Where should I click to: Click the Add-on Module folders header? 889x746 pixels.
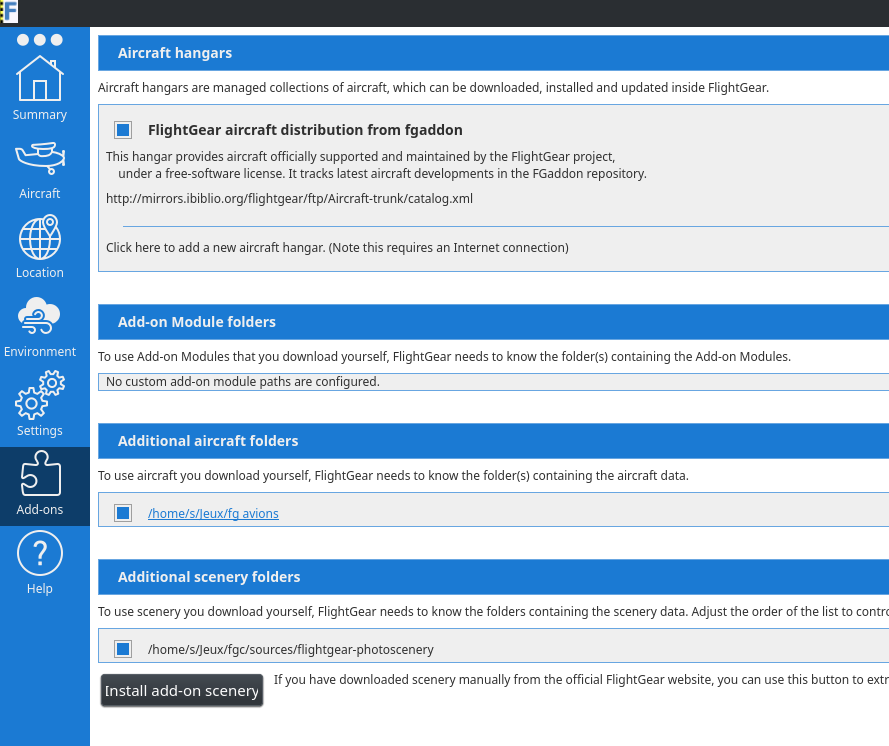[196, 322]
